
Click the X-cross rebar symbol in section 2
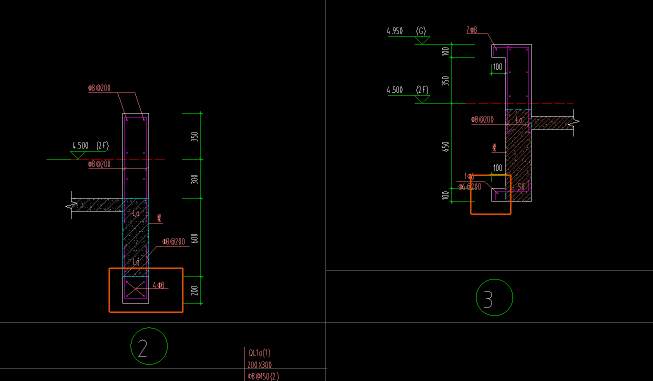[136, 288]
